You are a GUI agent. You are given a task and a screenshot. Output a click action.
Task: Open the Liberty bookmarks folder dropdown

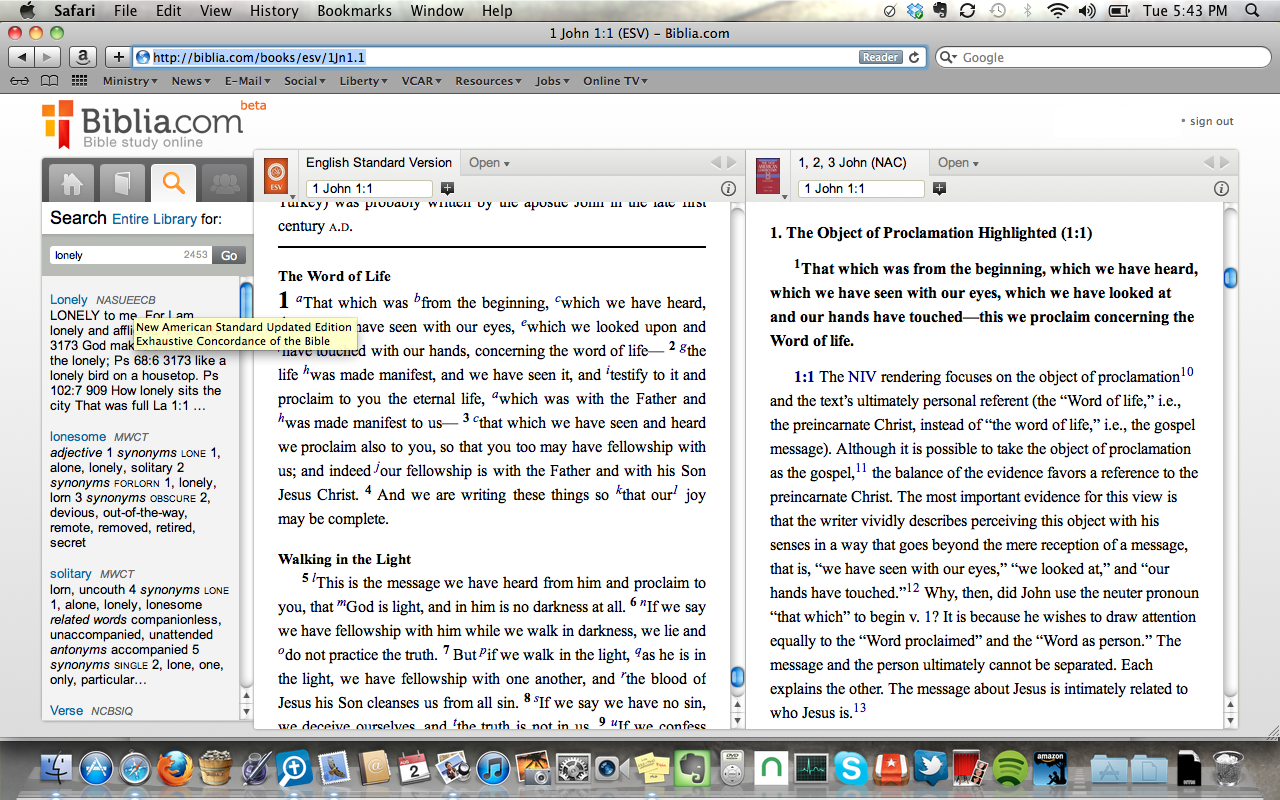[x=364, y=81]
